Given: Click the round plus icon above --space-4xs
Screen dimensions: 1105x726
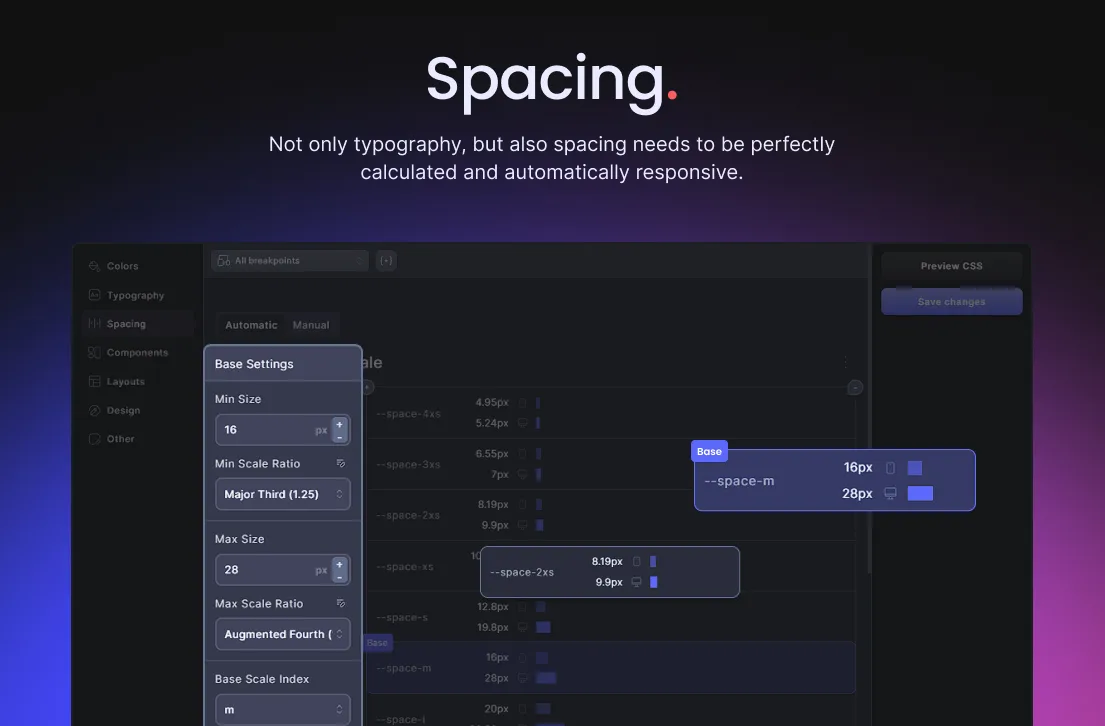Looking at the screenshot, I should coord(367,387).
